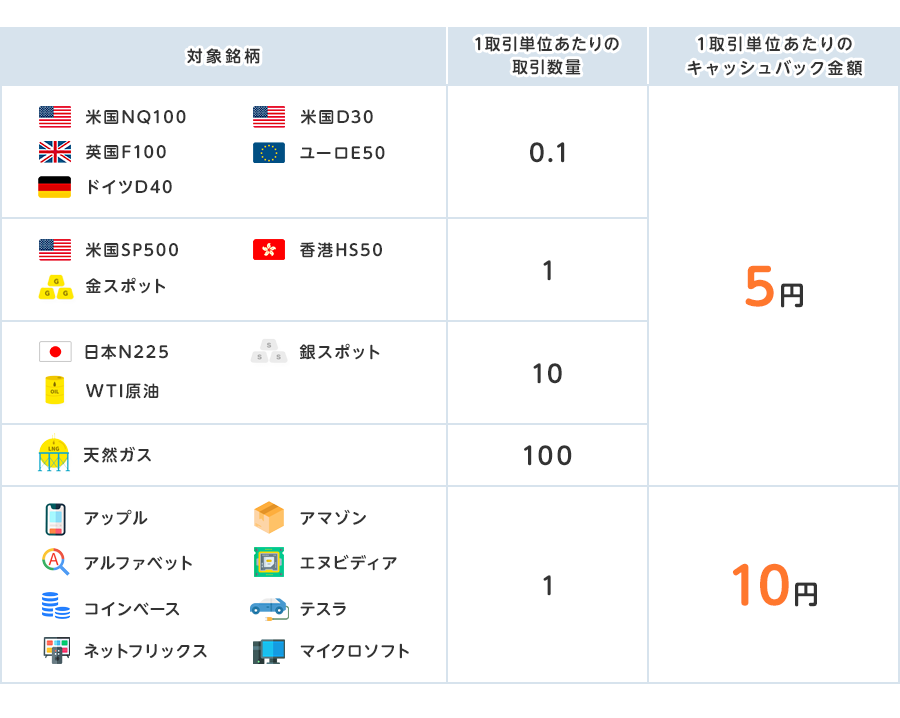
Task: Select the 0.1 trade quantity cell
Action: tap(546, 151)
